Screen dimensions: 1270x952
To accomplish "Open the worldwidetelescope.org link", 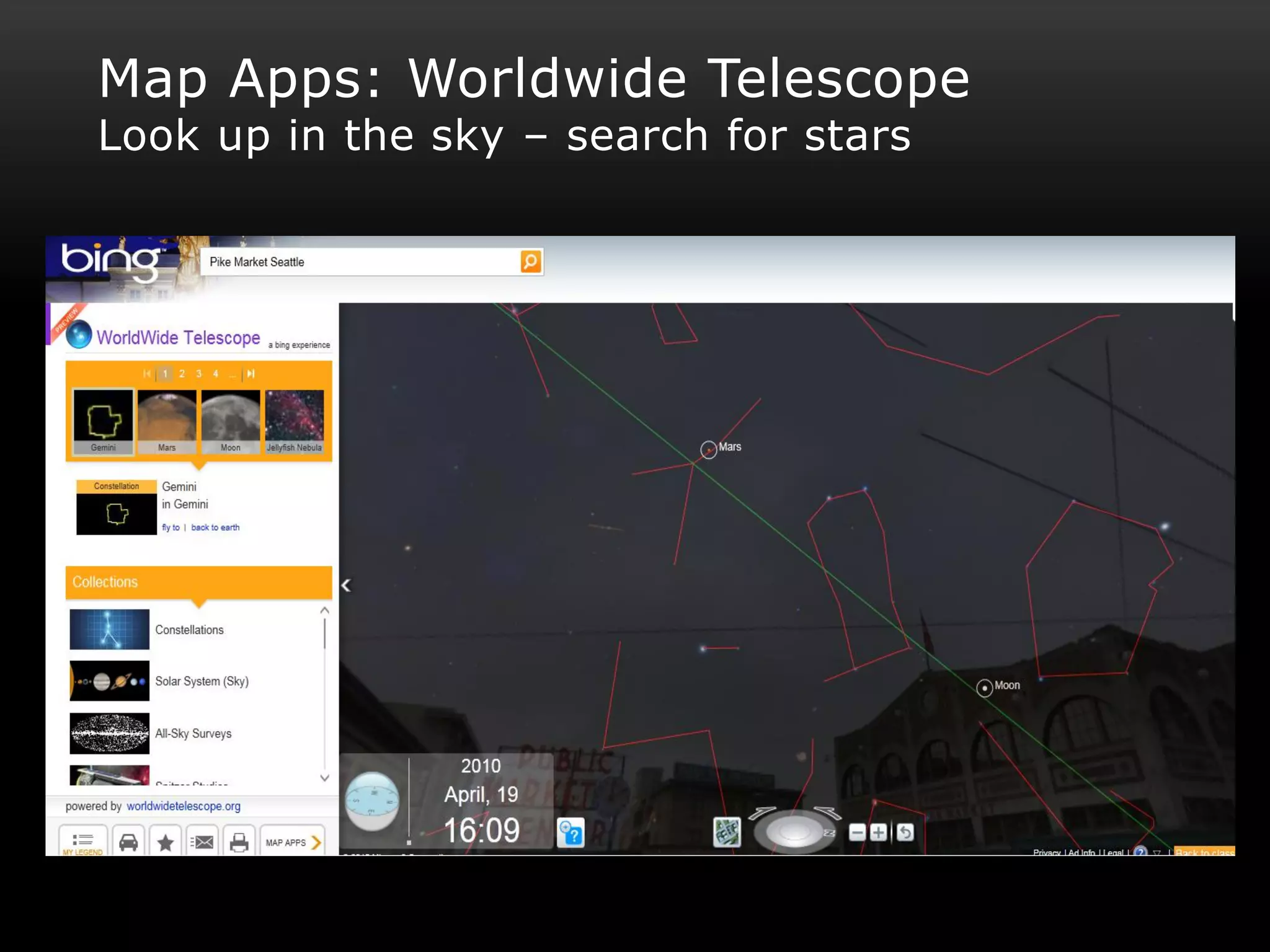I will pyautogui.click(x=184, y=806).
